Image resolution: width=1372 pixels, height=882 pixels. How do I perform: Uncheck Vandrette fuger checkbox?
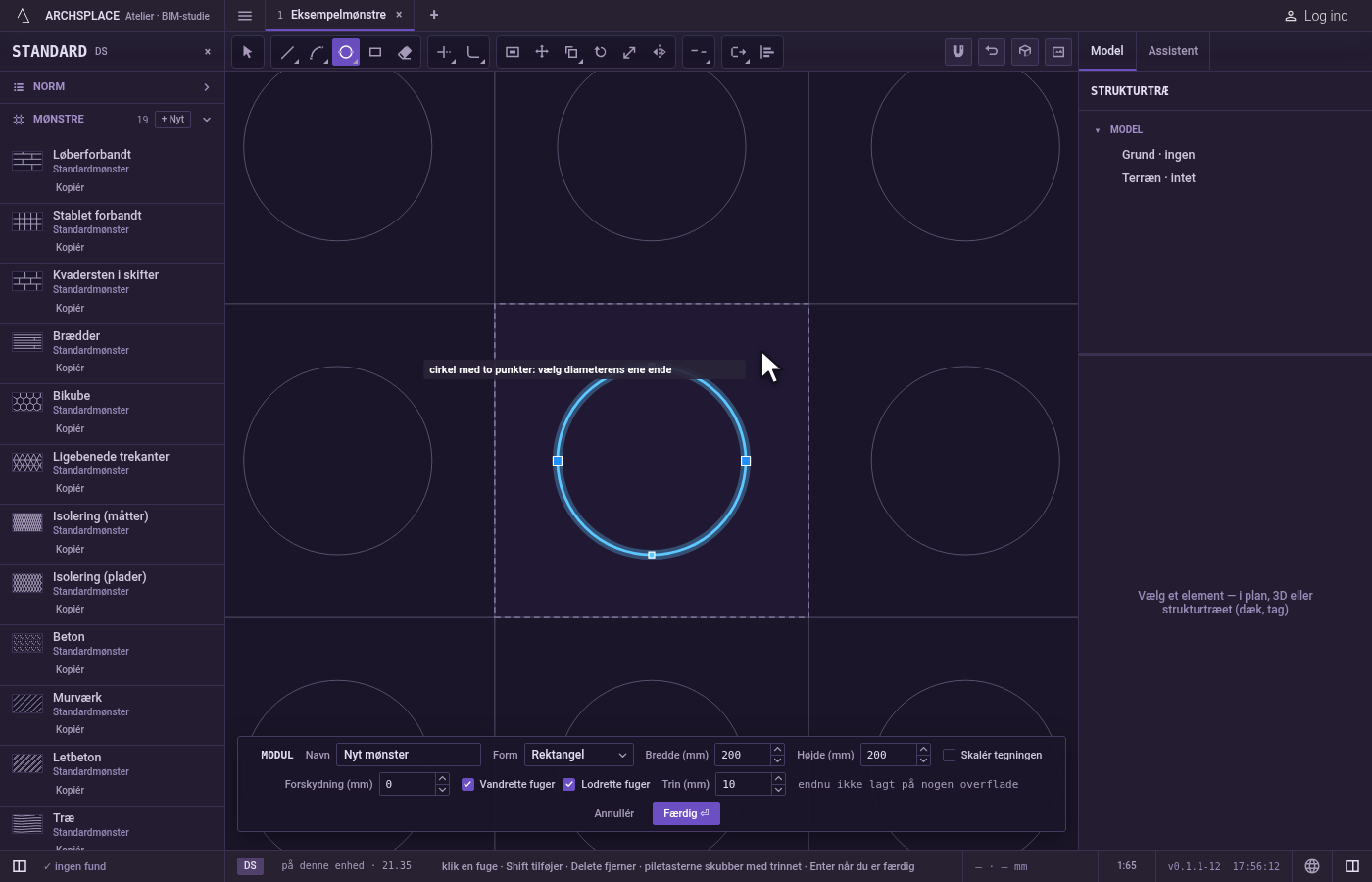point(467,784)
